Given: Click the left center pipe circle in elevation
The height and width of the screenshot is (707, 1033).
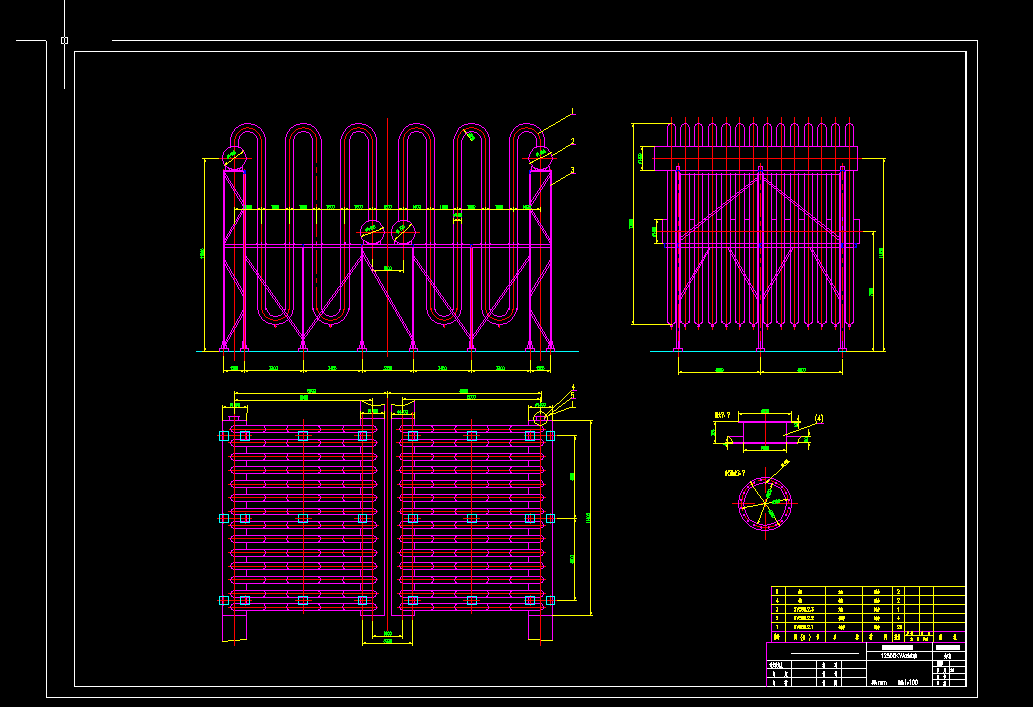Looking at the screenshot, I should tap(371, 232).
